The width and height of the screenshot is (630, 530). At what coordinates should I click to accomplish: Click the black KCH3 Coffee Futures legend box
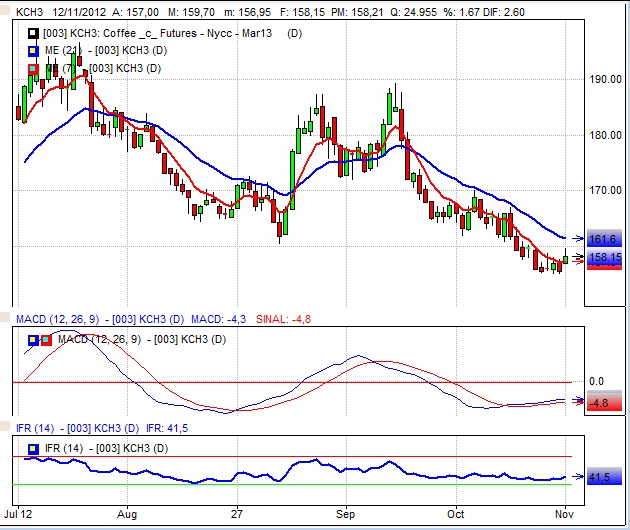click(33, 34)
